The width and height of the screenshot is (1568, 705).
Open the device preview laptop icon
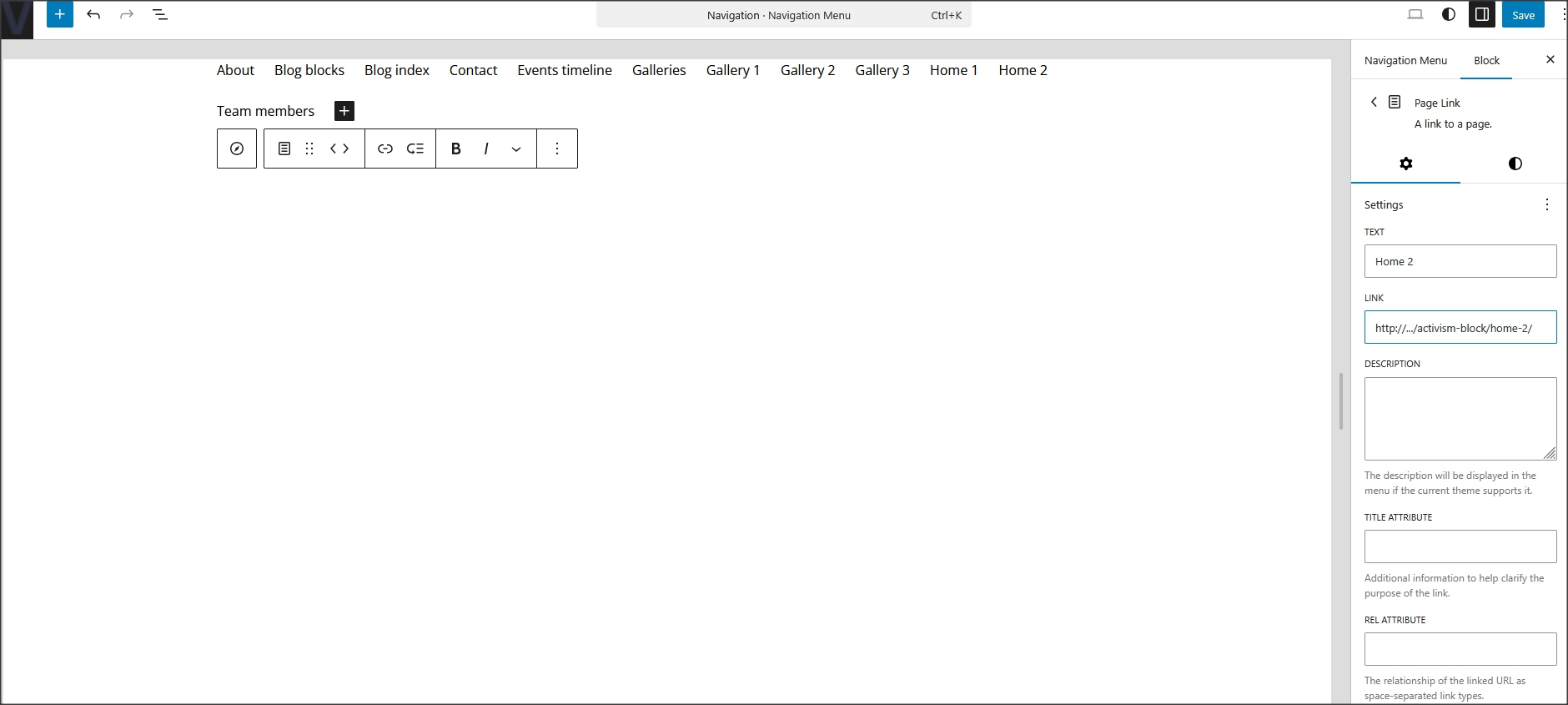point(1415,14)
